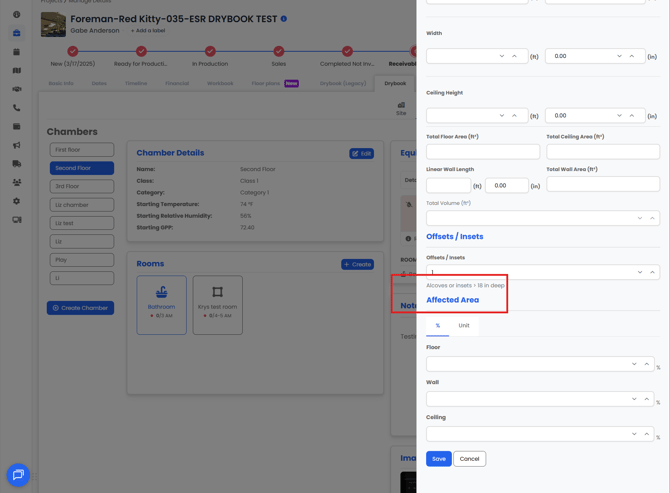670x493 pixels.
Task: Select the % tab under Affected Area
Action: click(438, 326)
